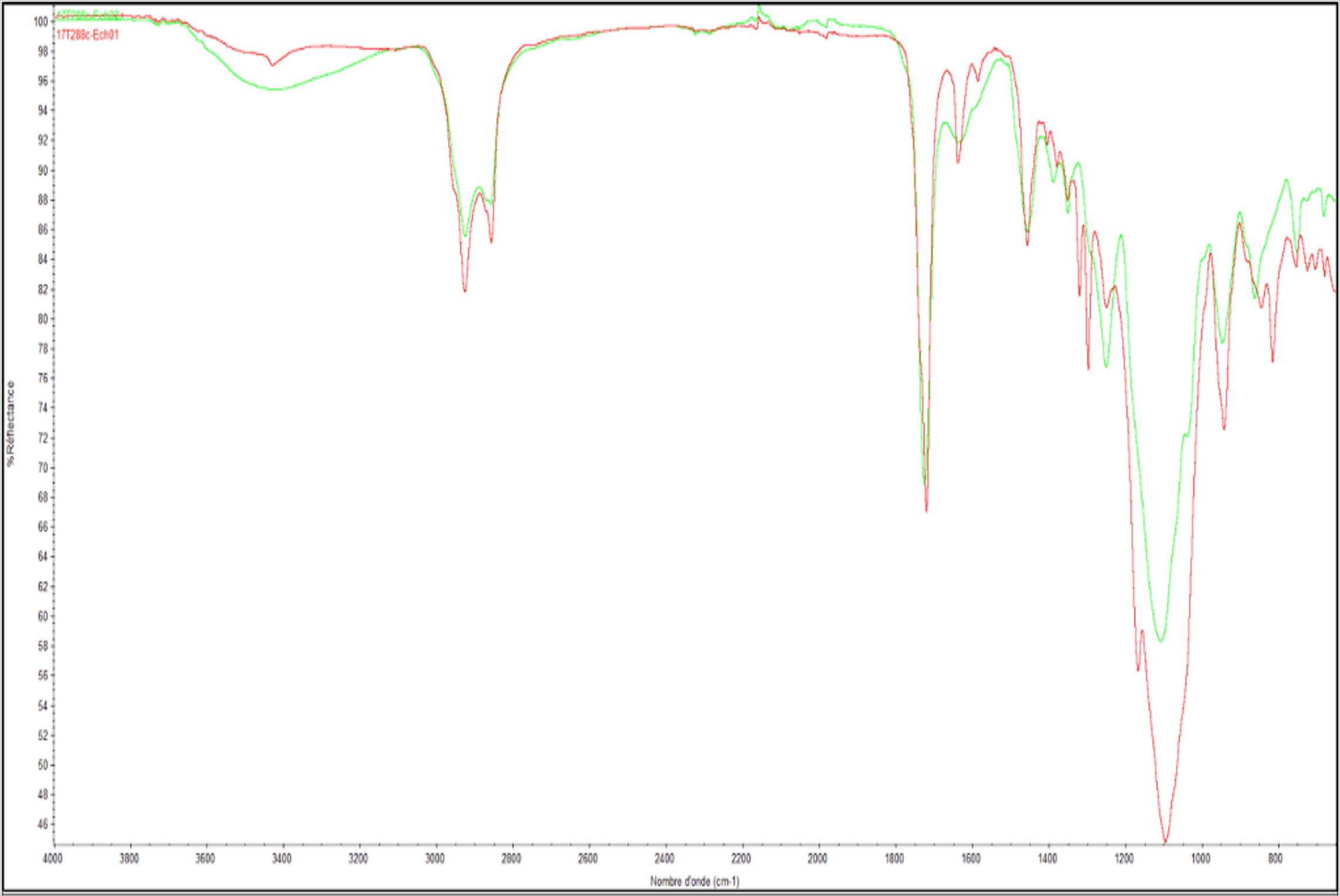
Task: Click the 1800 x-axis tick label
Action: (x=895, y=859)
